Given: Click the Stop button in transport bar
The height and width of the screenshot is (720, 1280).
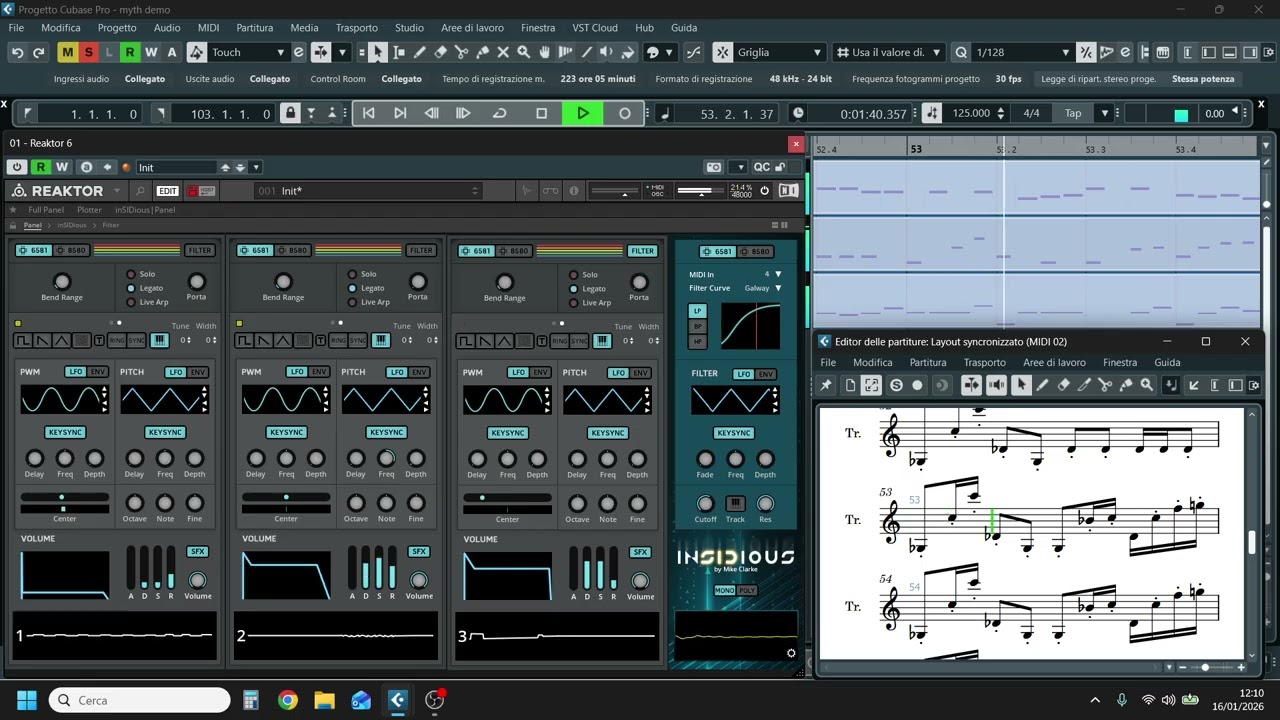Looking at the screenshot, I should pyautogui.click(x=541, y=113).
